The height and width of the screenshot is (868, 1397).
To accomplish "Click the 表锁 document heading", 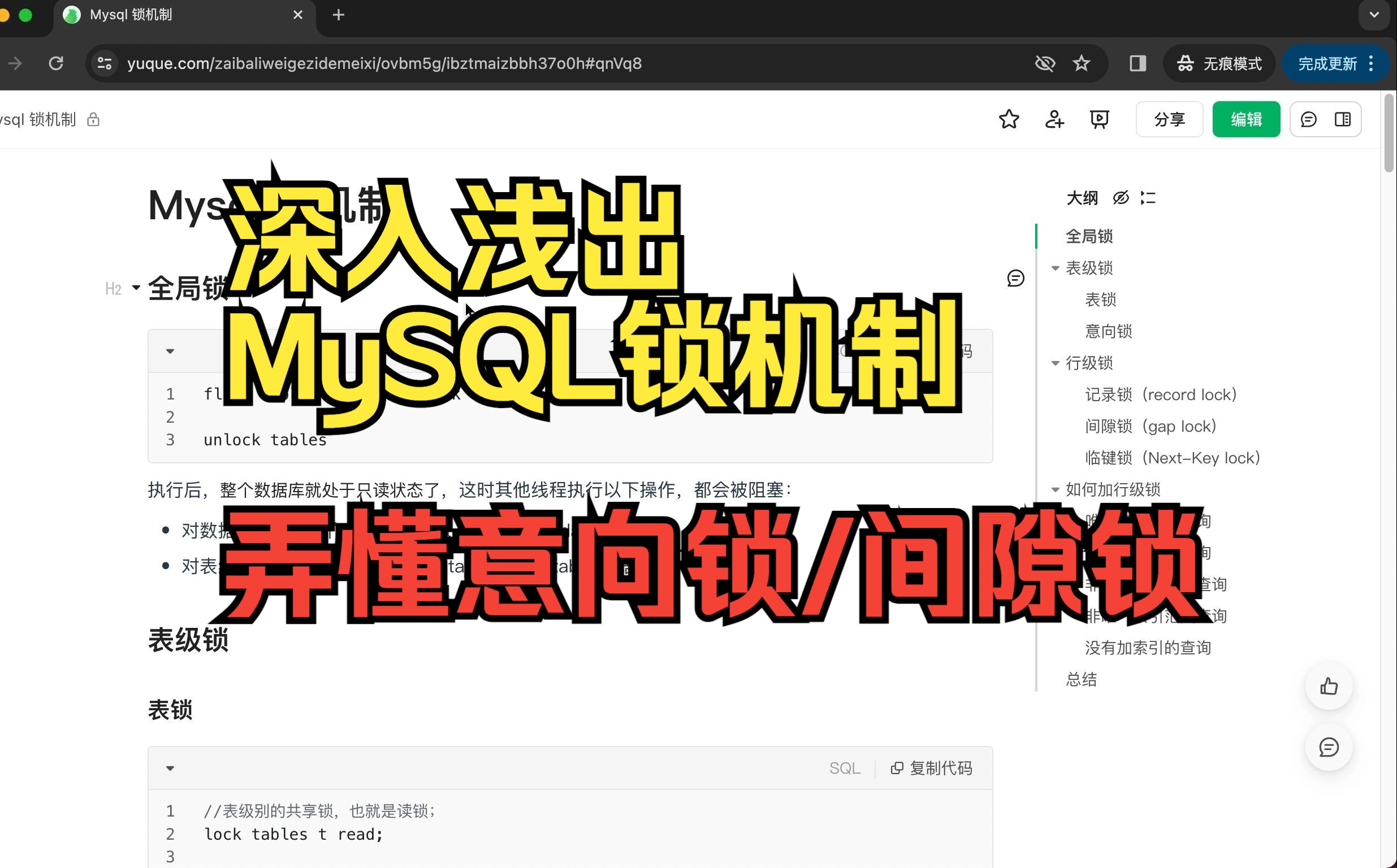I will (x=170, y=710).
